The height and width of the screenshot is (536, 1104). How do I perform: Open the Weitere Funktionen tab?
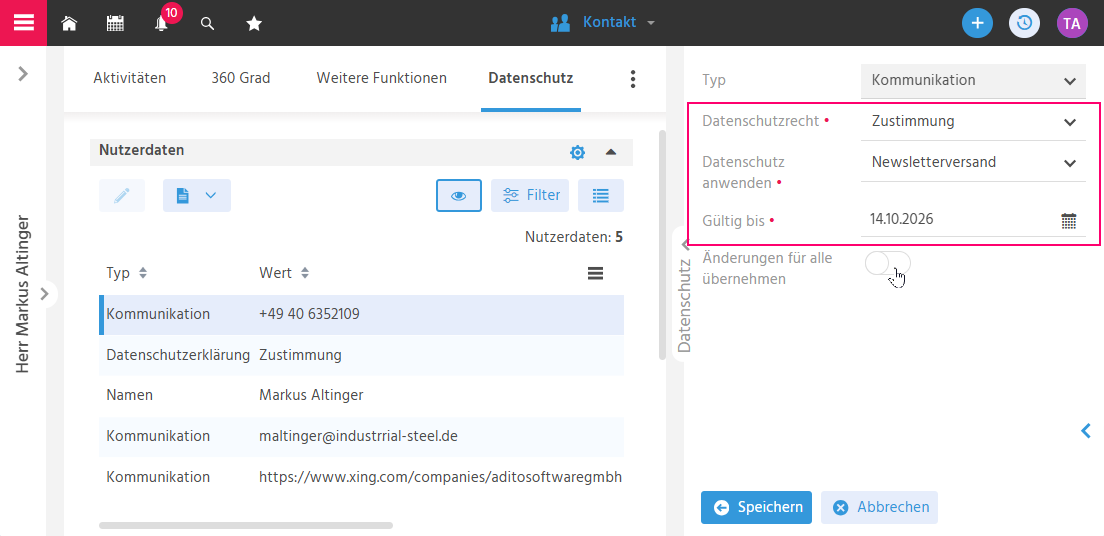[382, 78]
